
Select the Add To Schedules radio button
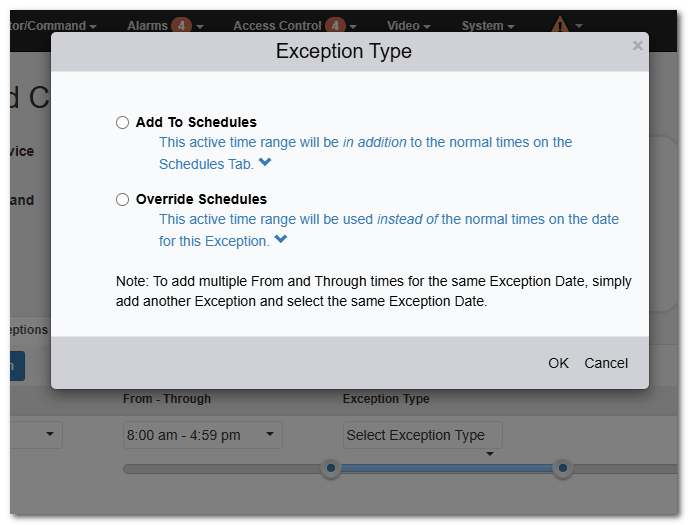pyautogui.click(x=122, y=122)
